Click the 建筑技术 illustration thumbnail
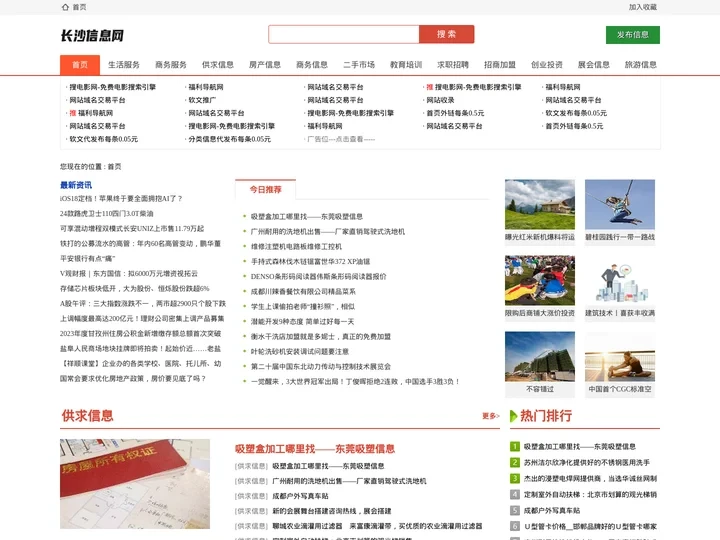 coord(620,280)
